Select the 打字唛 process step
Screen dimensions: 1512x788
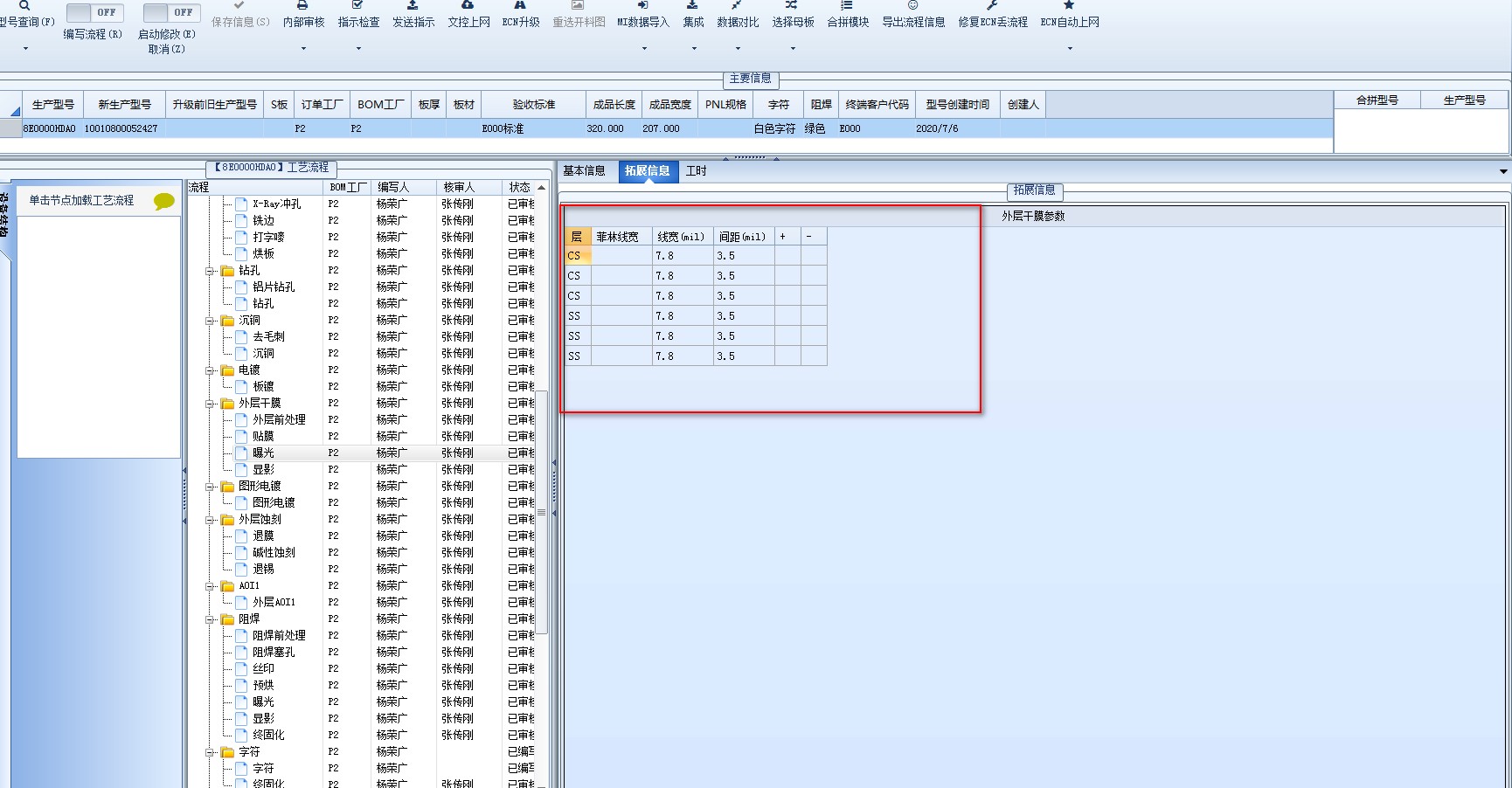tap(268, 238)
